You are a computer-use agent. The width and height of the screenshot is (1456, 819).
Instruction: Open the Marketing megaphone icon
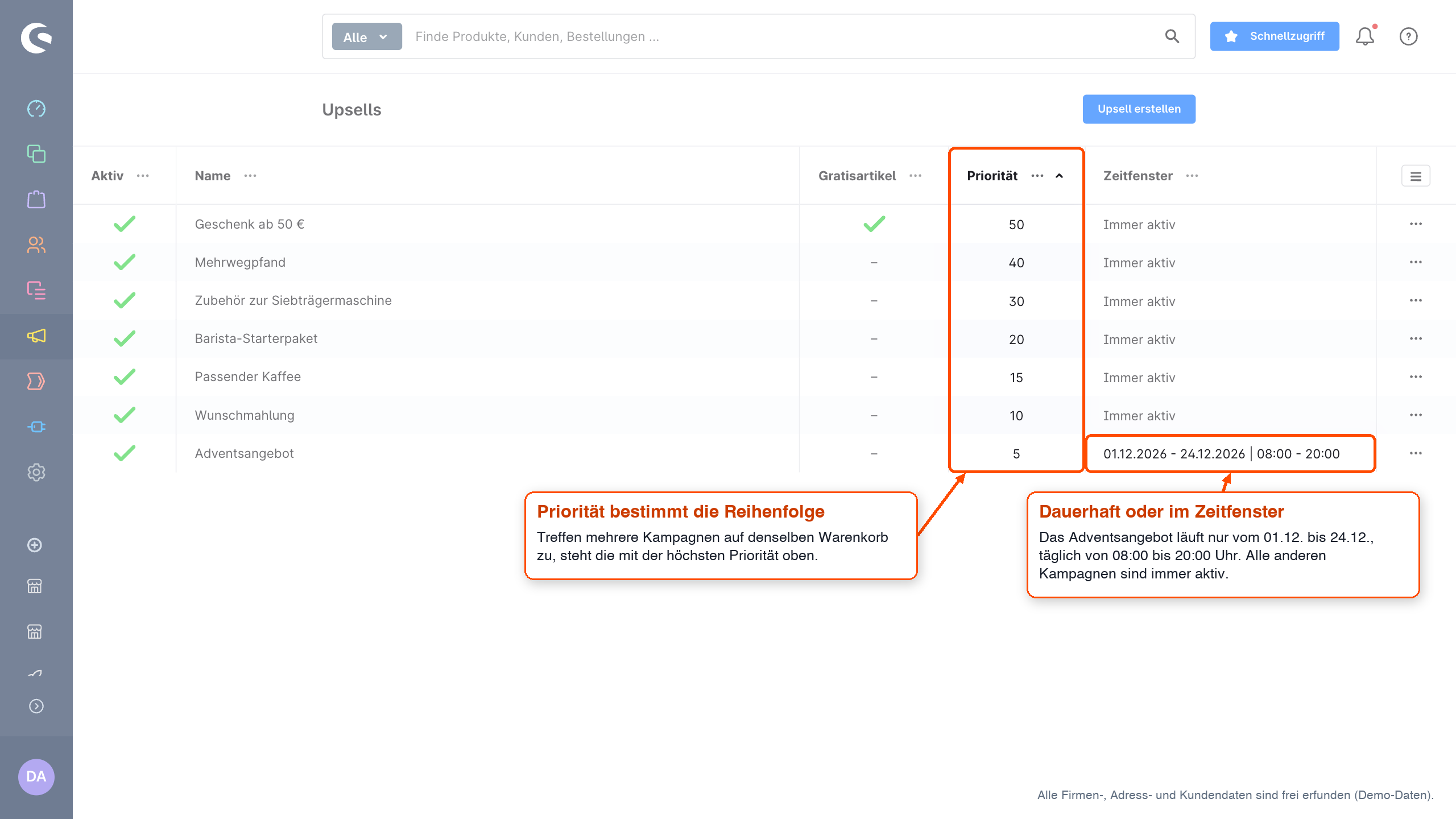point(36,336)
